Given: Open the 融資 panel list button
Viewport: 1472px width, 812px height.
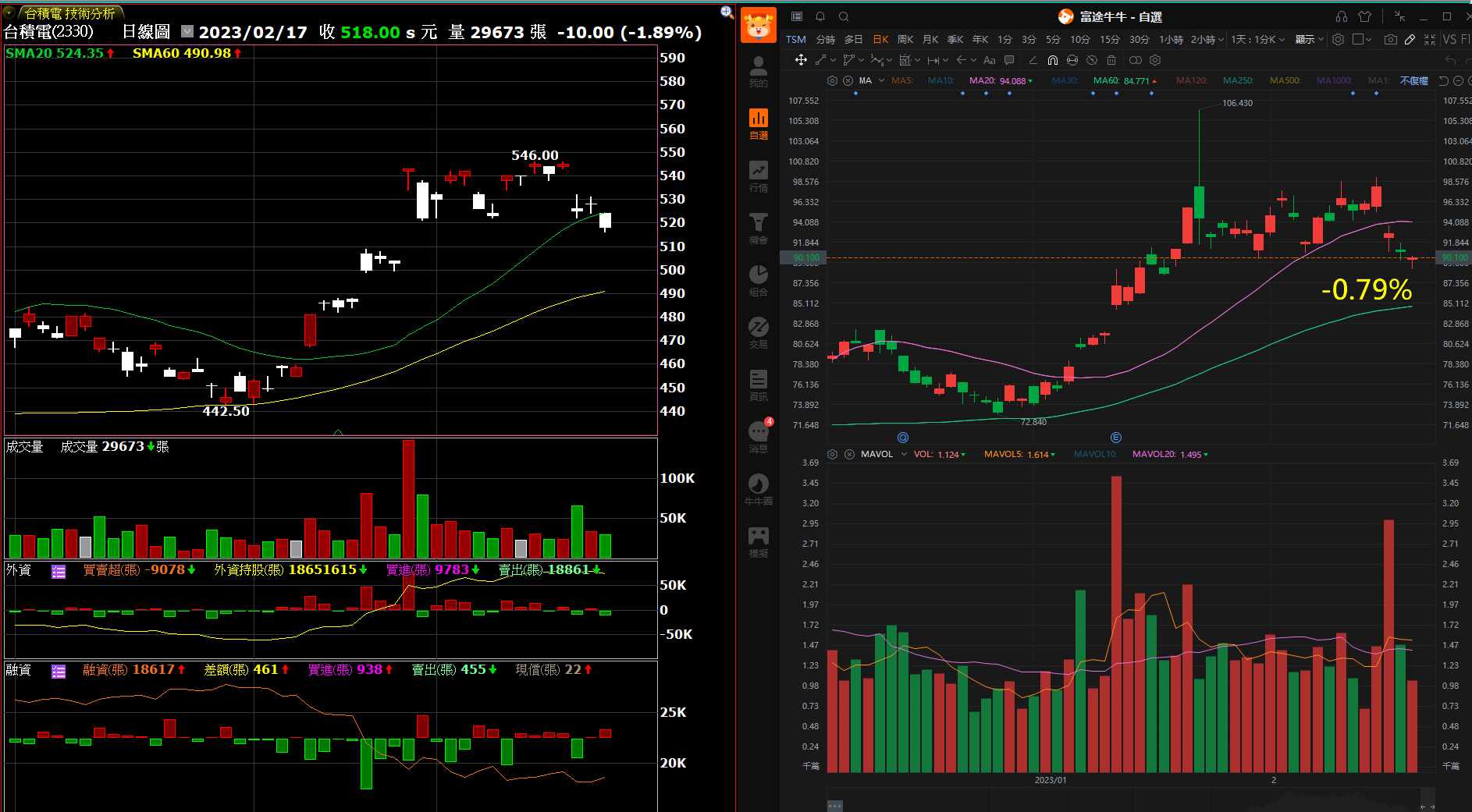Looking at the screenshot, I should [59, 671].
